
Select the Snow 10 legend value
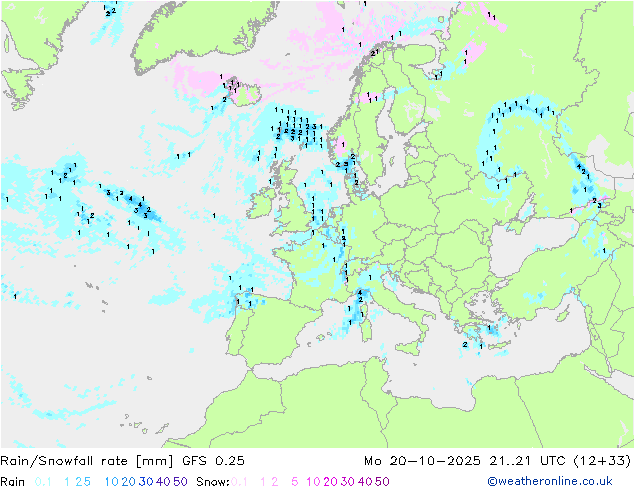pos(313,482)
